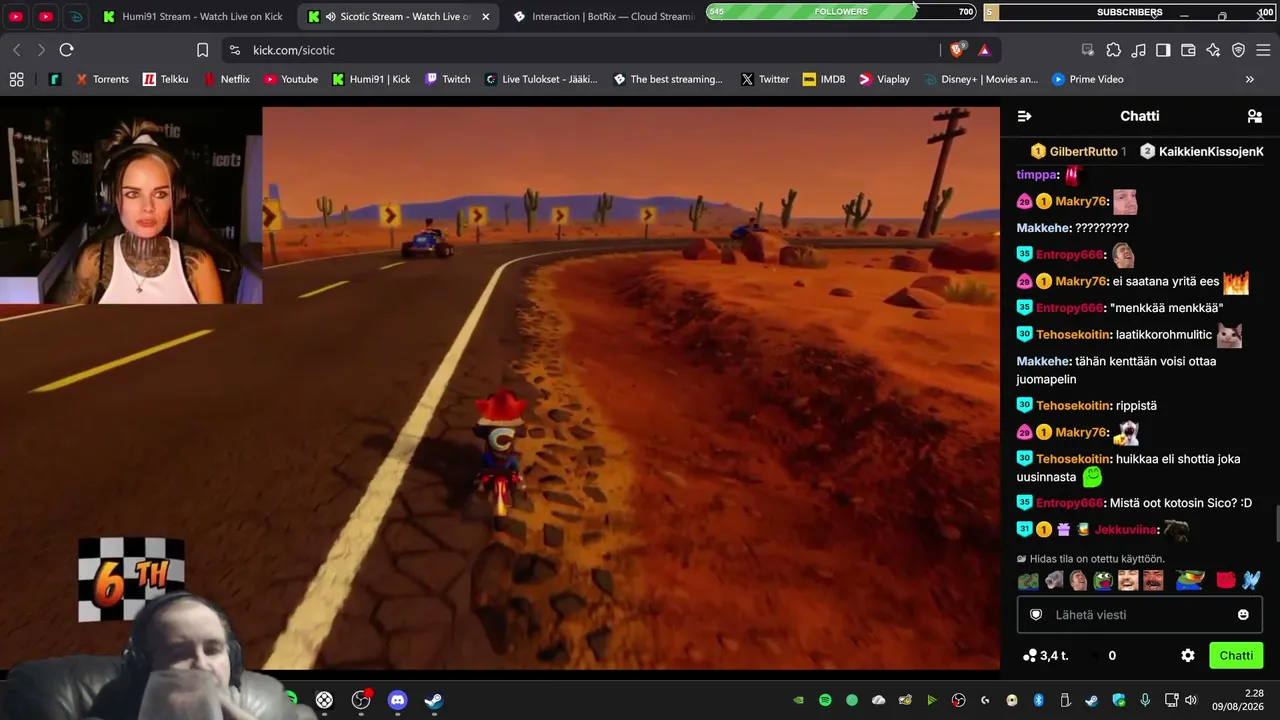Open the apps grid in bookmarks bar
Viewport: 1280px width, 720px height.
coord(17,79)
